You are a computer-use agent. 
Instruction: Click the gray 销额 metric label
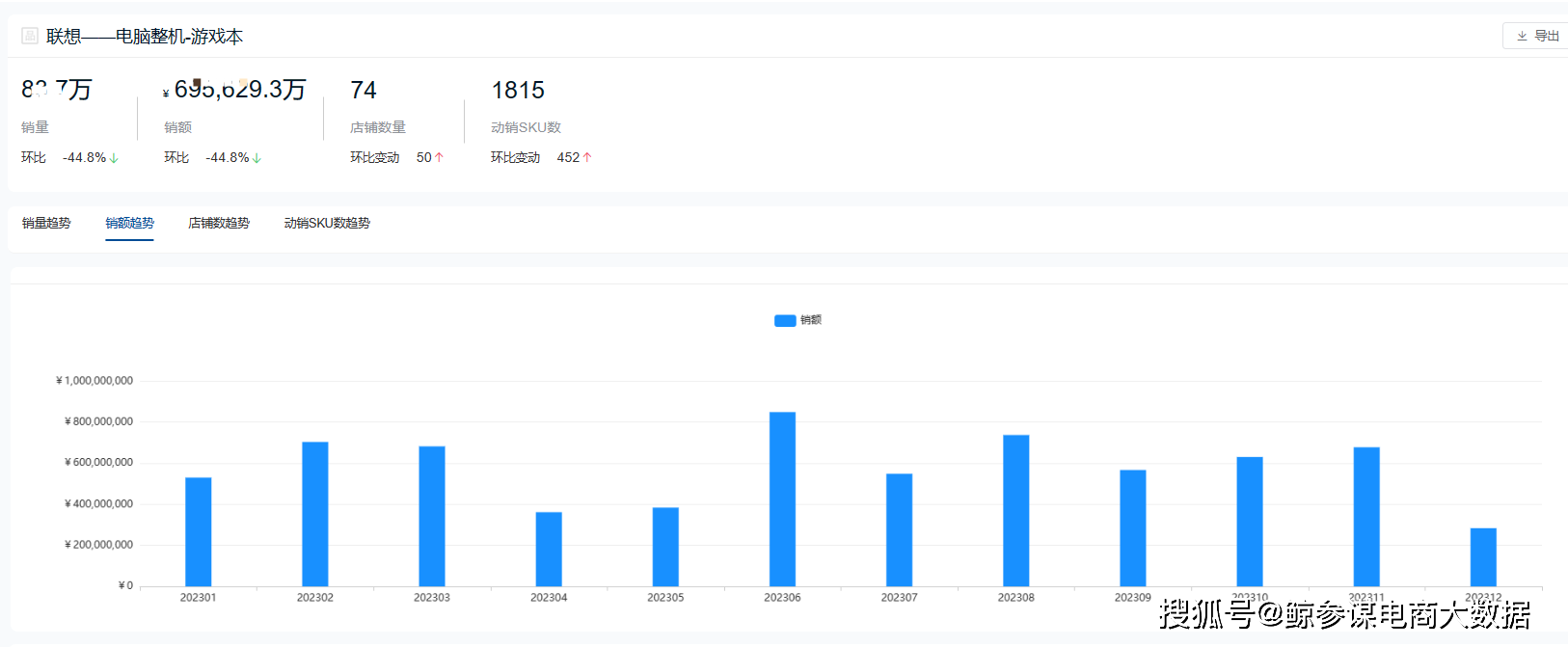(x=177, y=127)
